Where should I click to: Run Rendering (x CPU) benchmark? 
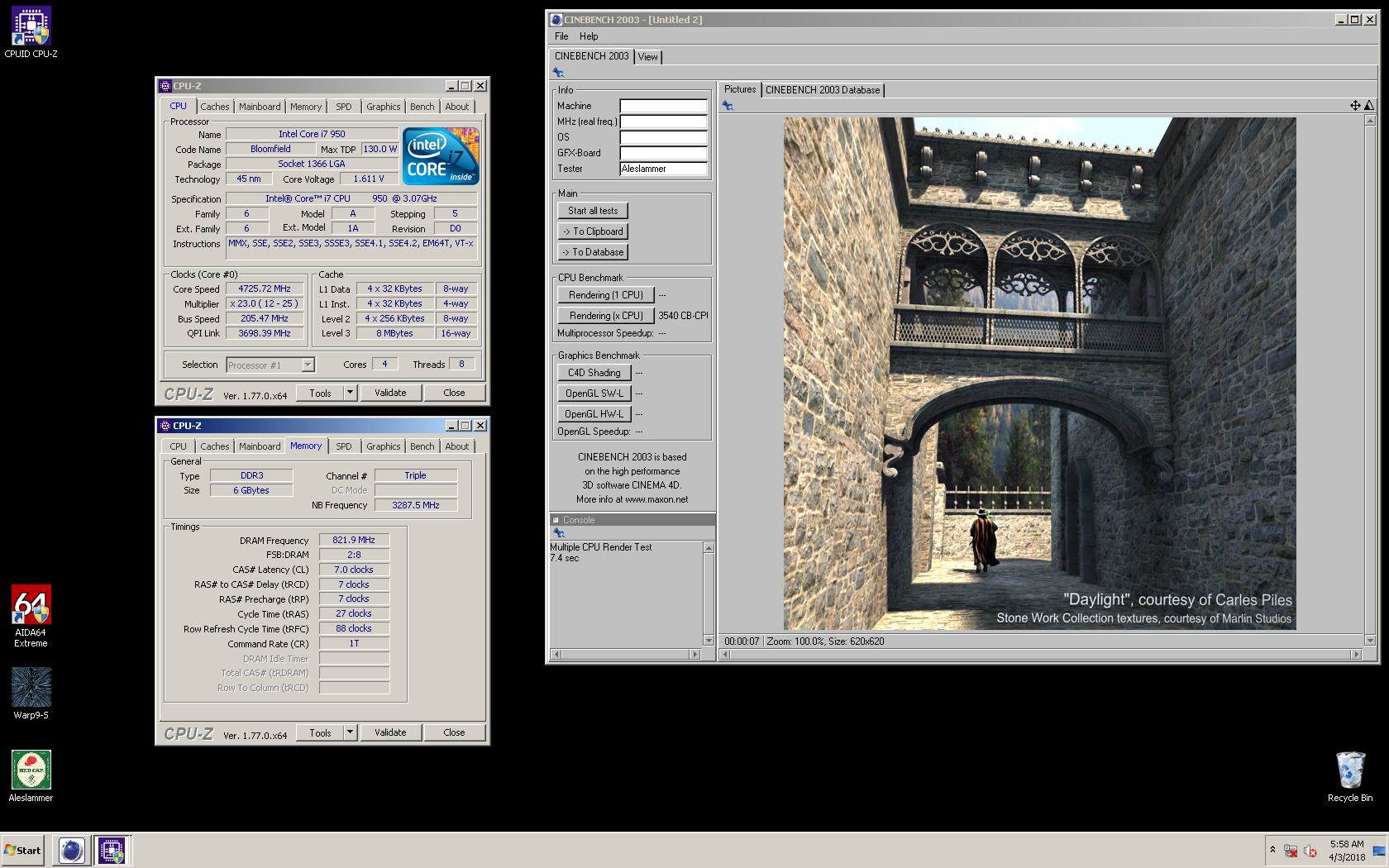tap(606, 316)
